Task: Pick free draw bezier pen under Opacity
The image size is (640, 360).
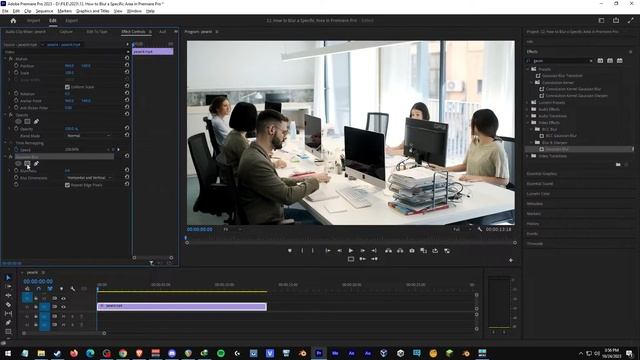Action: 36,121
